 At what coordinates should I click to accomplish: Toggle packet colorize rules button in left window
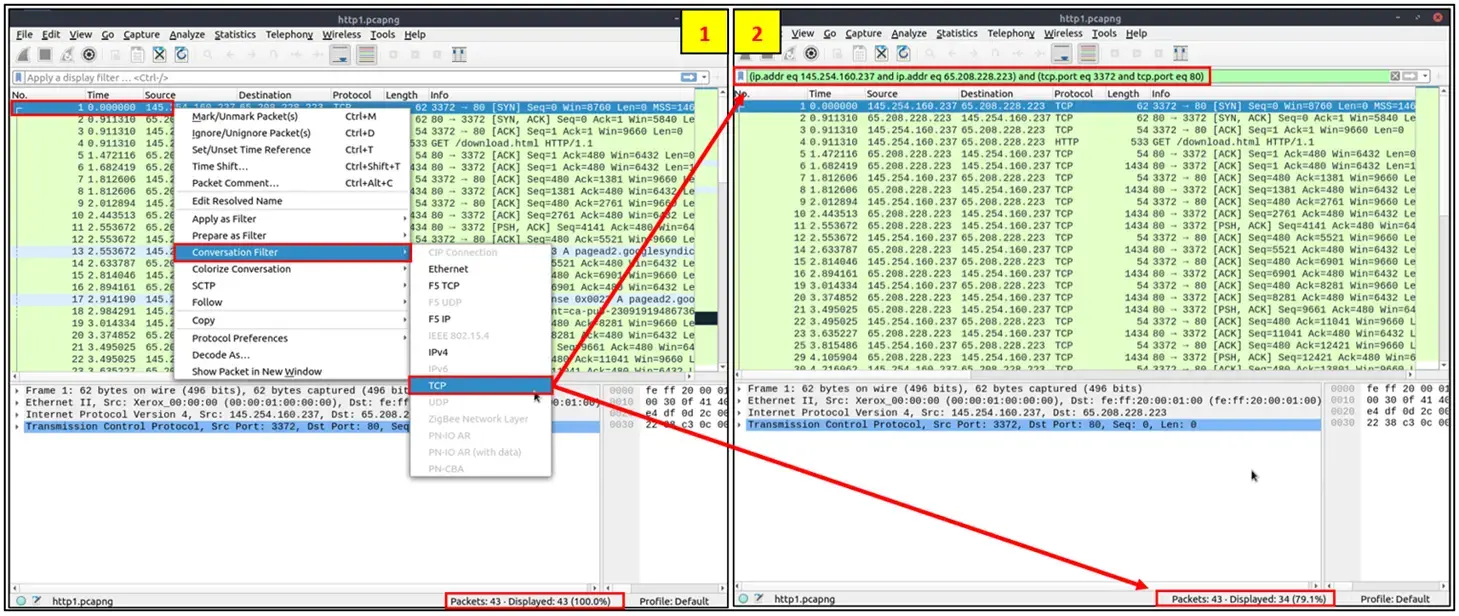366,55
